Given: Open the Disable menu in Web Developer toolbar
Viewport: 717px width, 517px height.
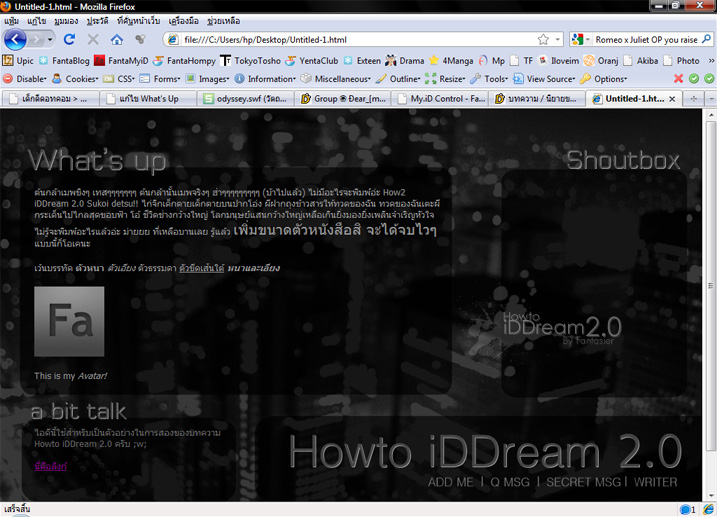Looking at the screenshot, I should 25,79.
